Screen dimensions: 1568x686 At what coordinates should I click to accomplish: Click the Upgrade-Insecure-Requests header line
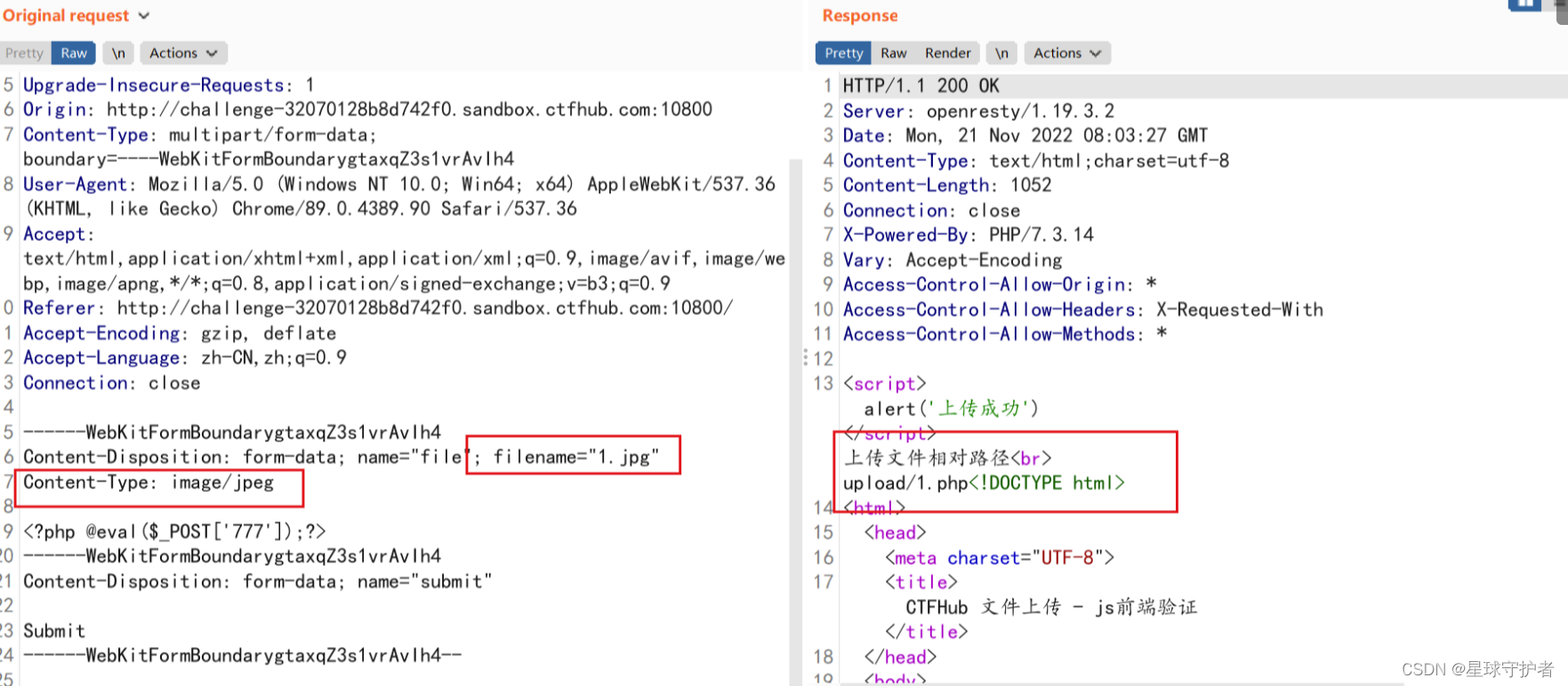168,85
